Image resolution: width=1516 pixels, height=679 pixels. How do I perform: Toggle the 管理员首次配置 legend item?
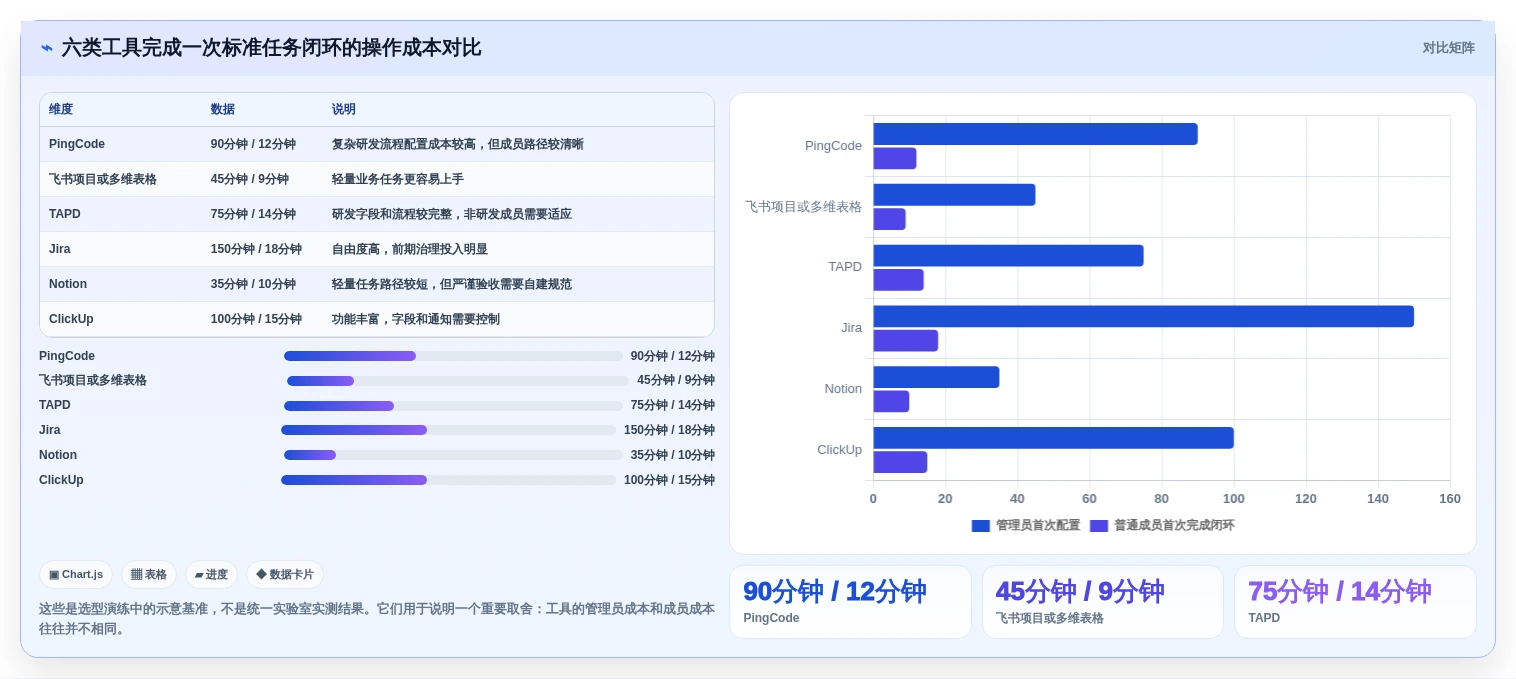[1026, 525]
